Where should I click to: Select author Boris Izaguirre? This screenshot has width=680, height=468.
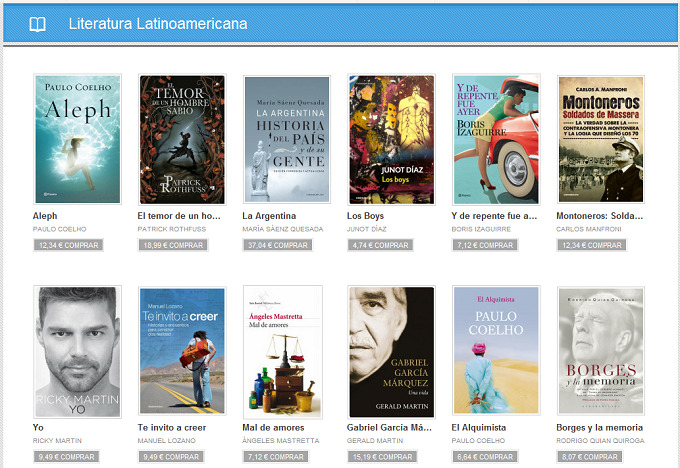pos(481,229)
